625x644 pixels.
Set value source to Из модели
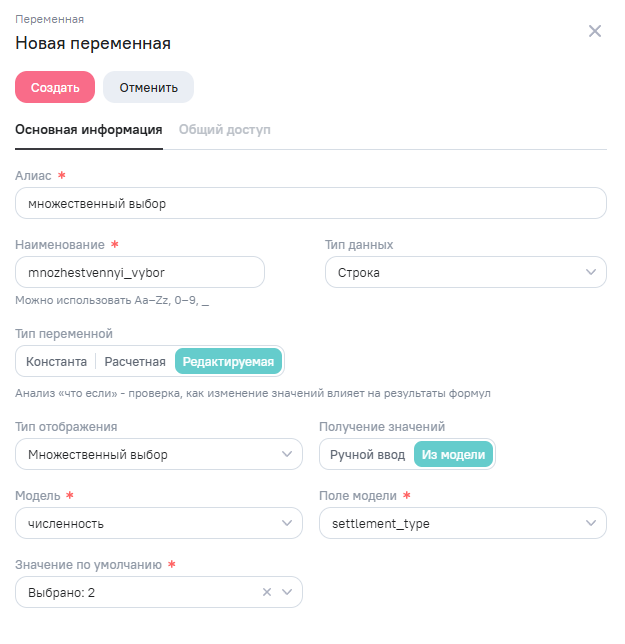454,455
